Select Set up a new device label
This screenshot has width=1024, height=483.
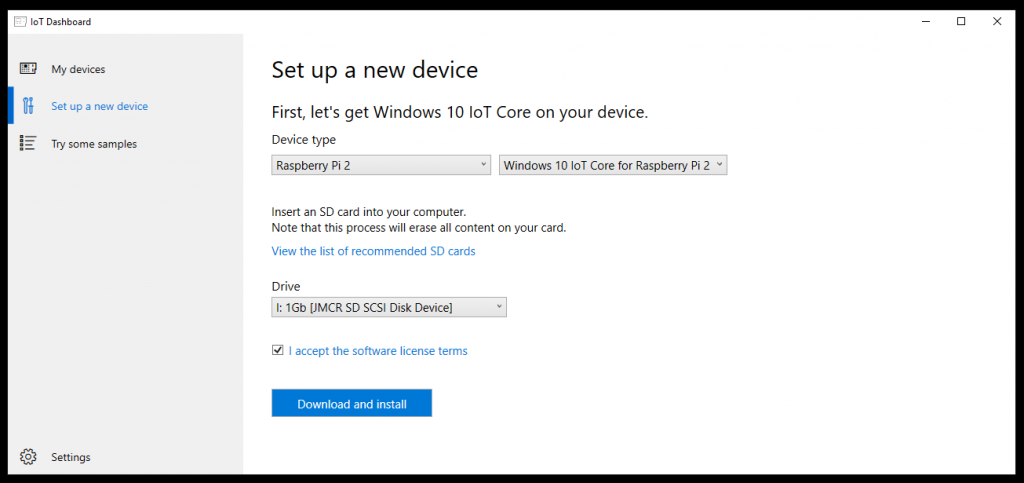click(99, 106)
